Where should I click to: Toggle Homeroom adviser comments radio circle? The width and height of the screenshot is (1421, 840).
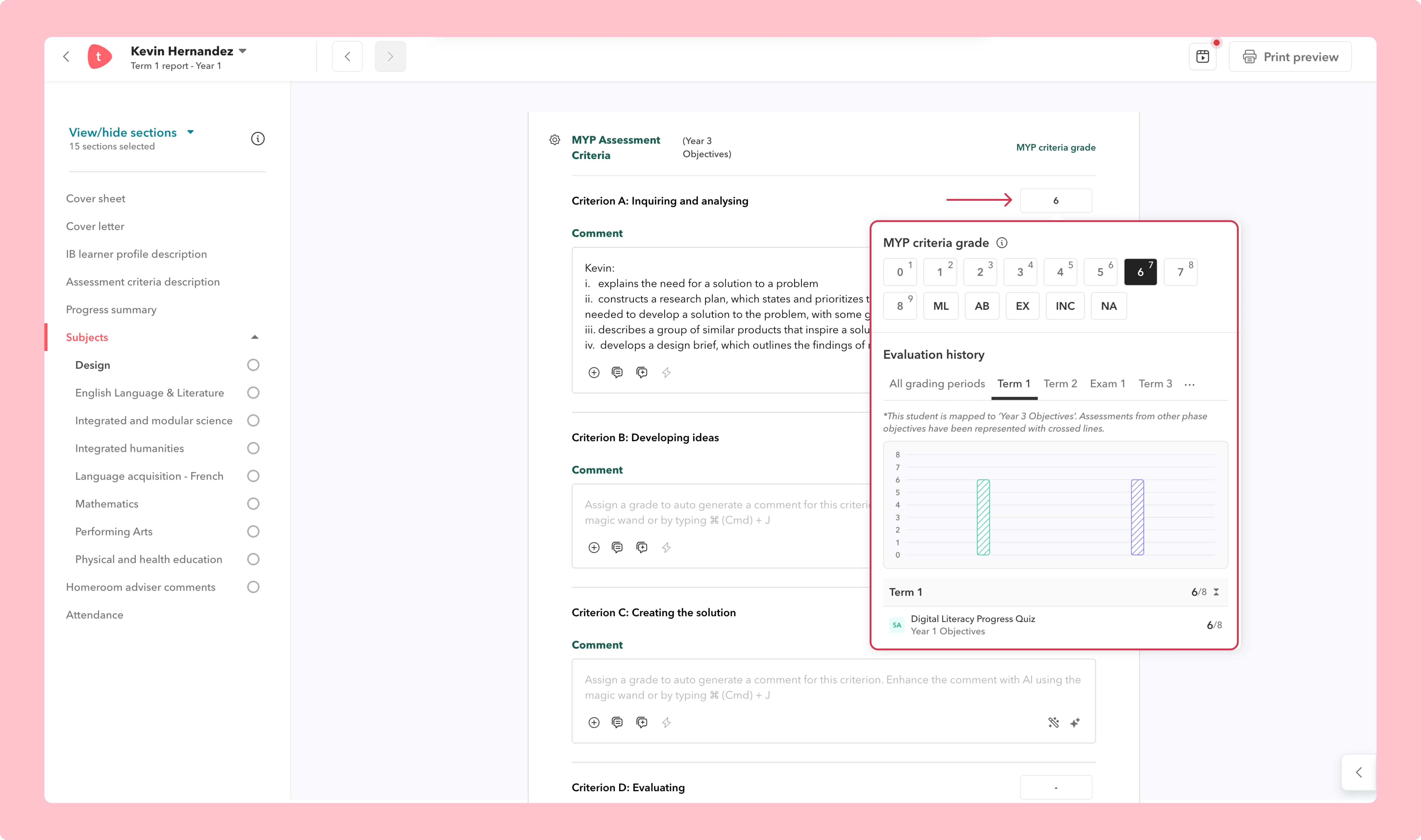253,587
